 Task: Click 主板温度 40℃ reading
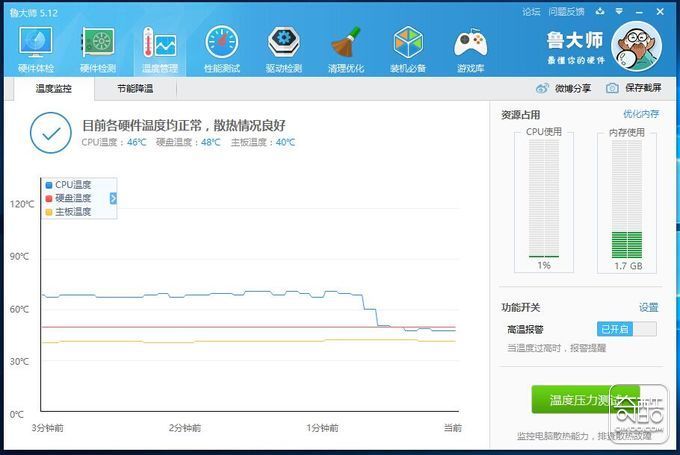[263, 142]
